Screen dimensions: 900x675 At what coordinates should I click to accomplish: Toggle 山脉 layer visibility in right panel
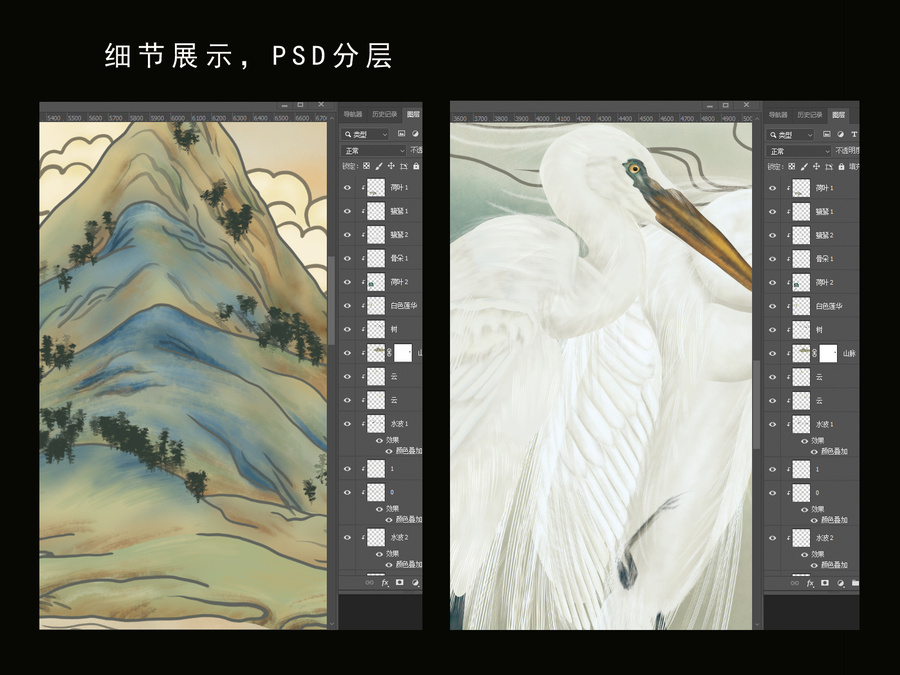coord(773,353)
